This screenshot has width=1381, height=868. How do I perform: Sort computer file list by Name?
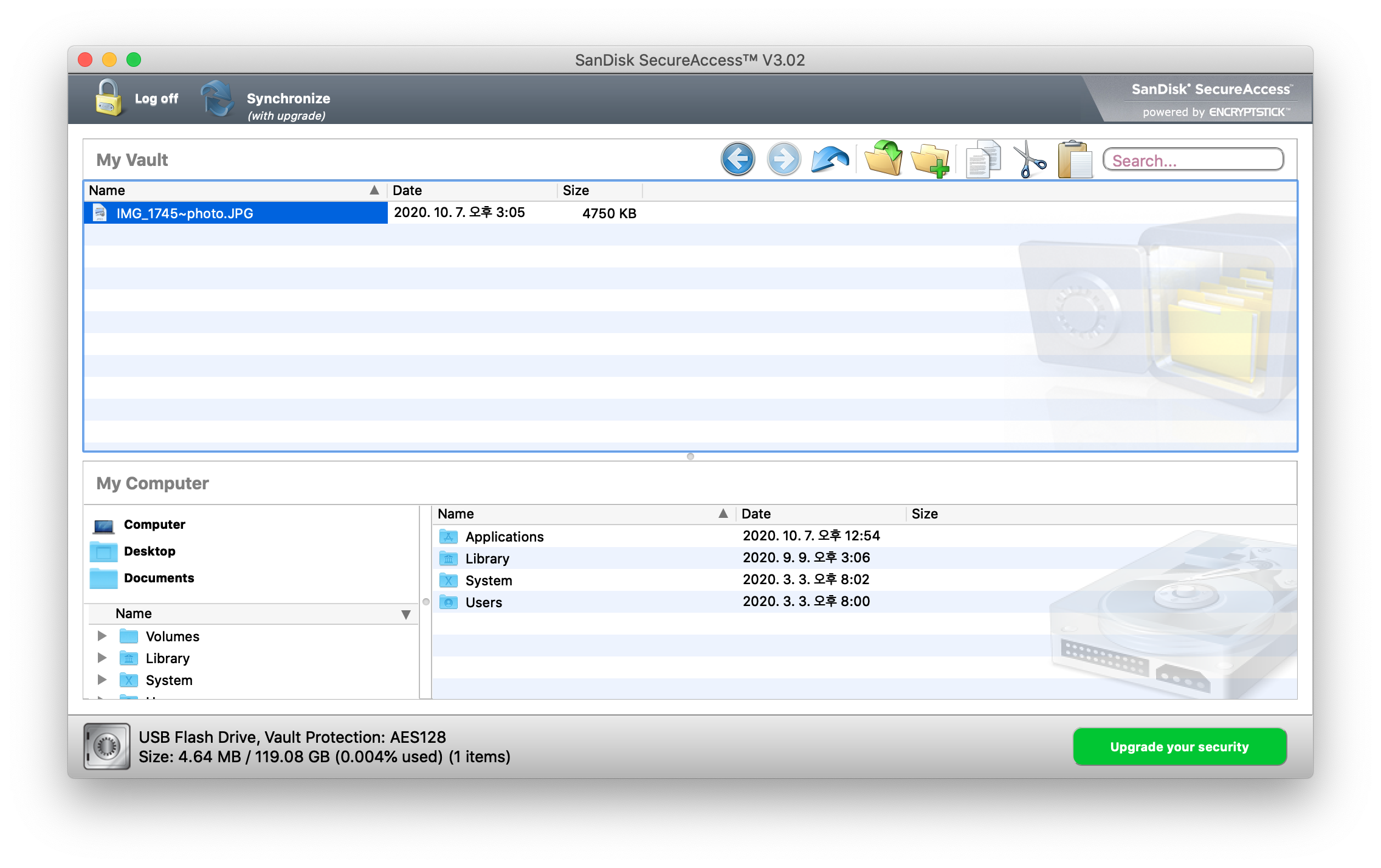pos(584,514)
